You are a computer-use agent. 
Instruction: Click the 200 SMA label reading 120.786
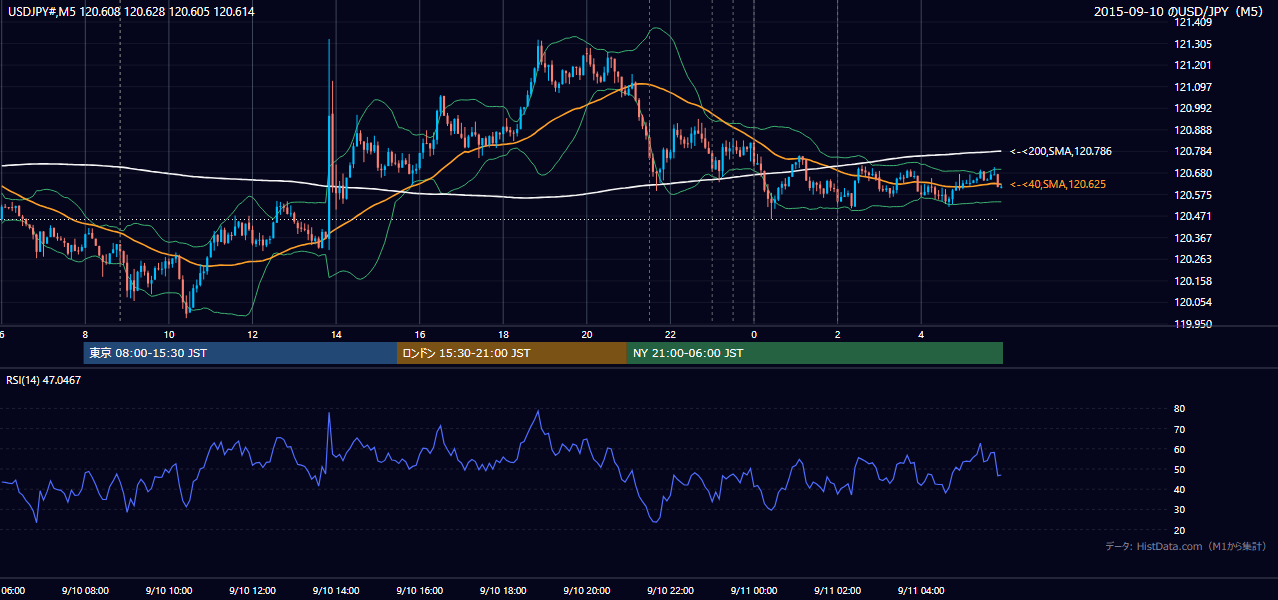point(1060,151)
